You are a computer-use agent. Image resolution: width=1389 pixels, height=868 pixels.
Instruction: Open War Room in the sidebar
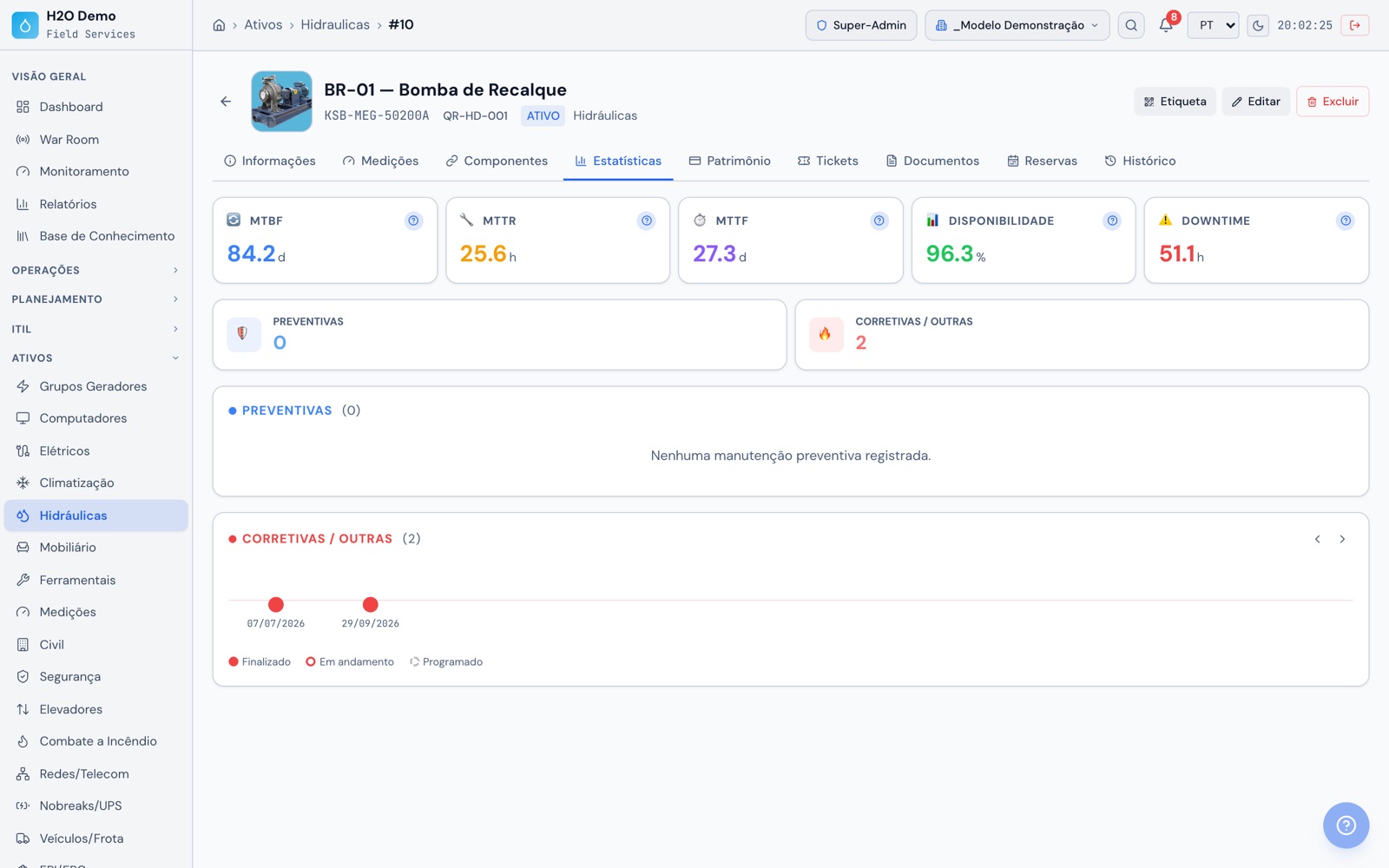coord(95,140)
